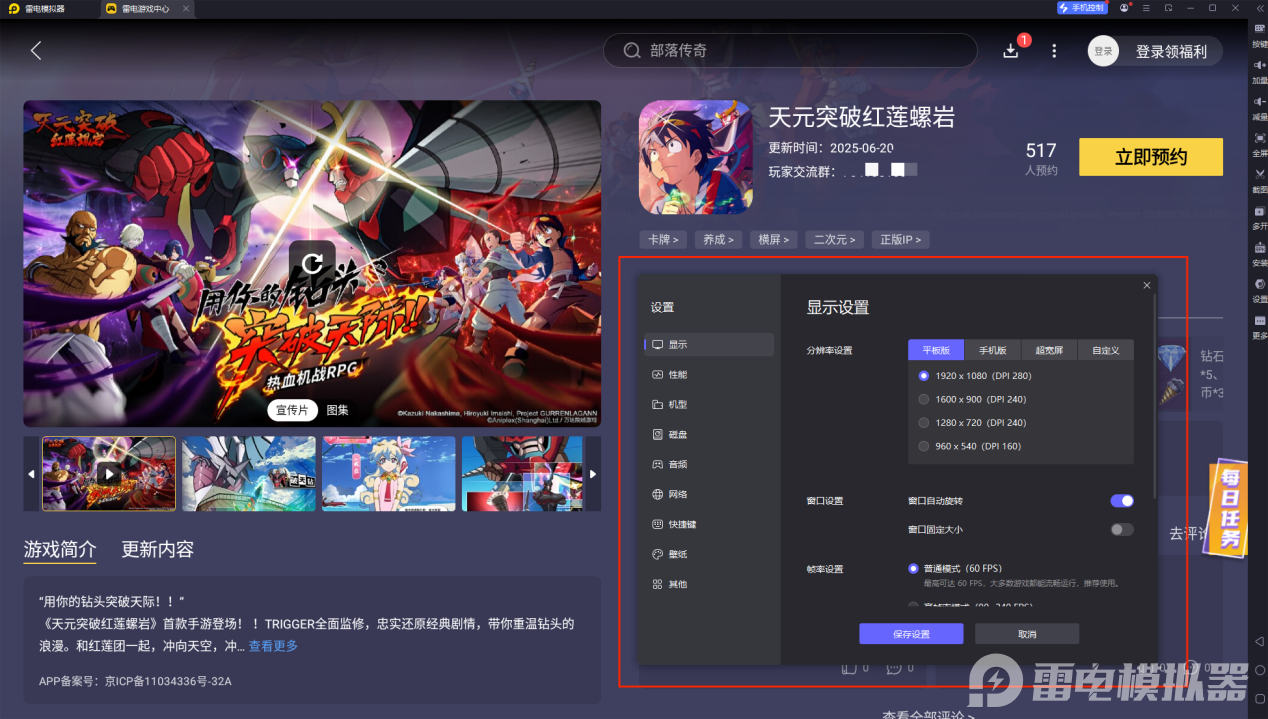Click the settings dialog vertical scrollbar
The image size is (1268, 719).
click(1154, 395)
